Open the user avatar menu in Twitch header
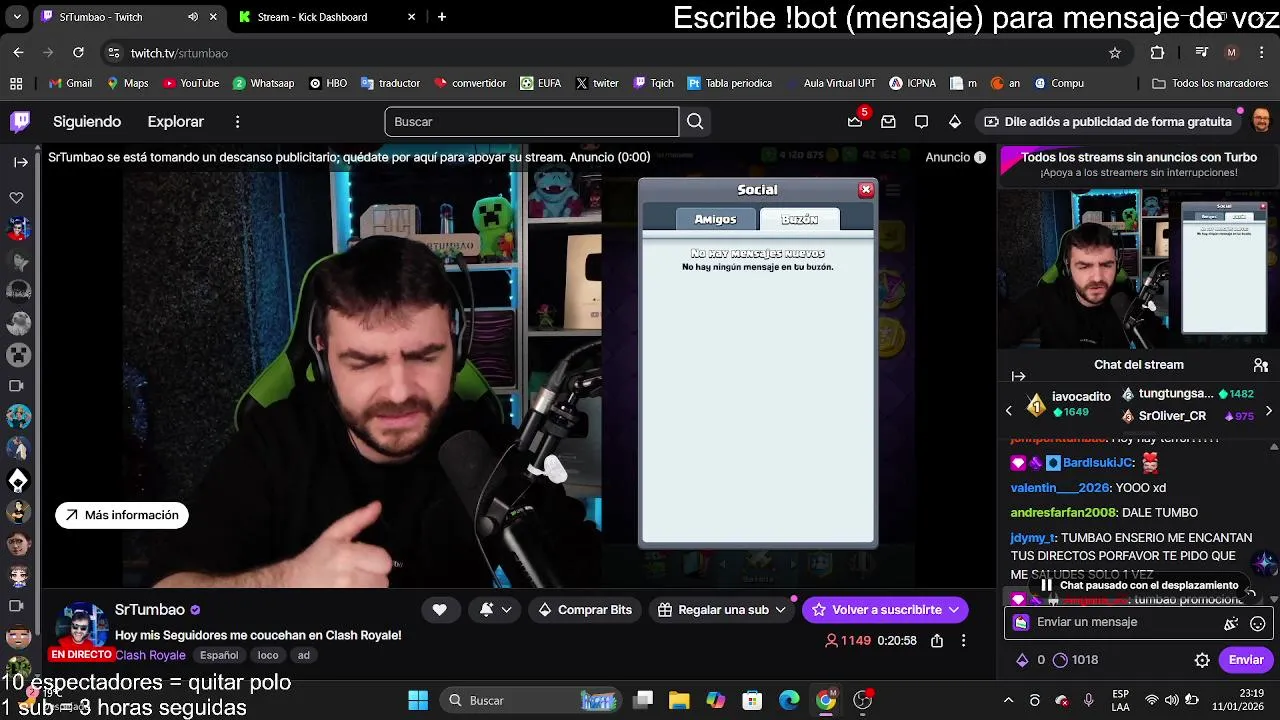 click(1262, 122)
